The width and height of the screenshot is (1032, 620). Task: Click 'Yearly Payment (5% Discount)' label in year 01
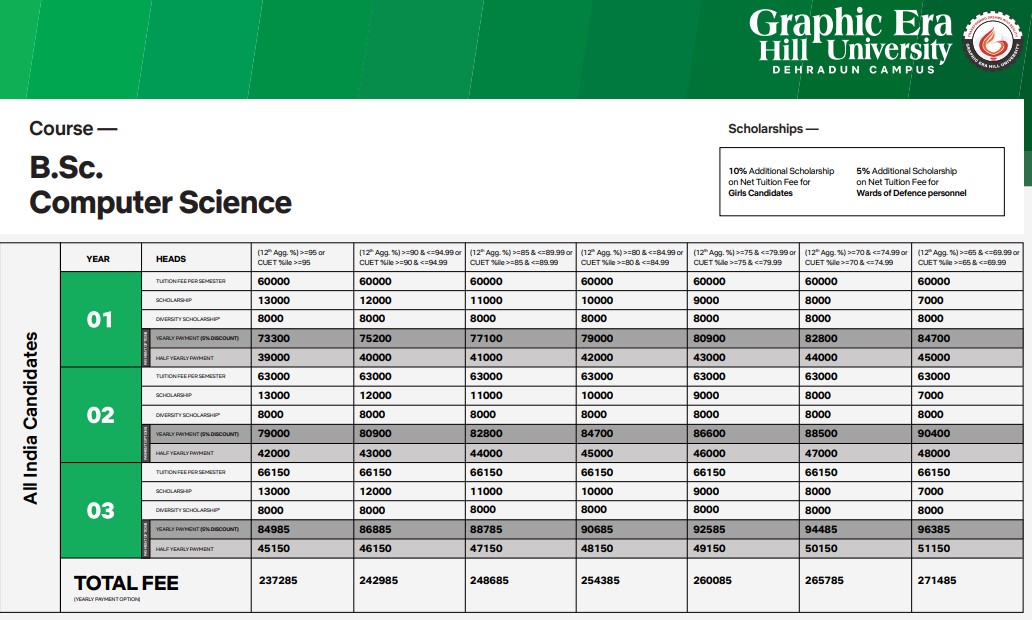(x=197, y=338)
